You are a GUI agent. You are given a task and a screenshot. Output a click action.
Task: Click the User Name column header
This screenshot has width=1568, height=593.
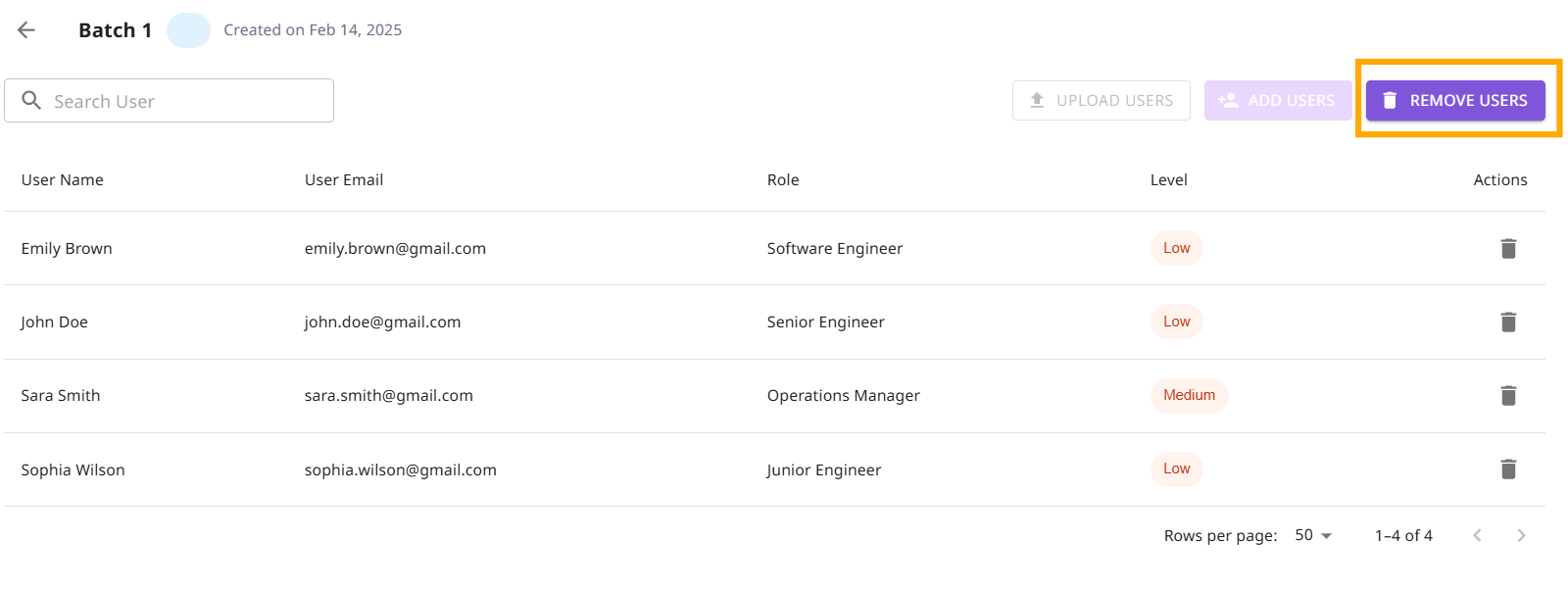[x=63, y=180]
